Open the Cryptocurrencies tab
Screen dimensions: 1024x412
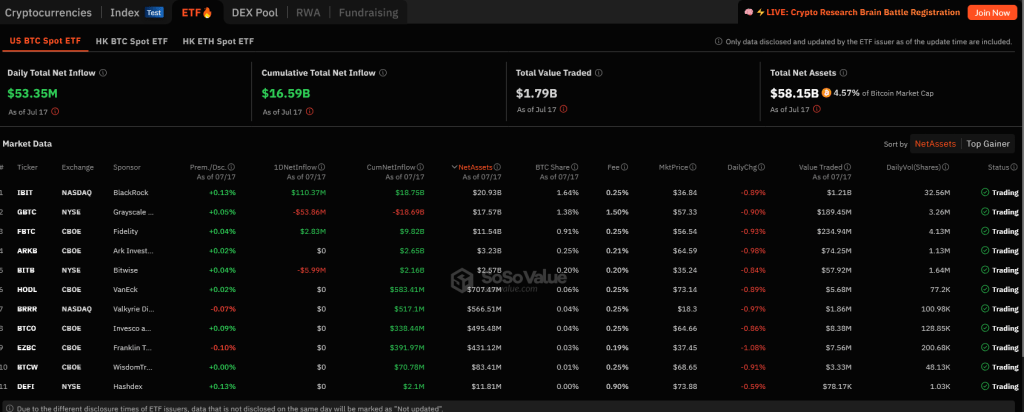48,12
